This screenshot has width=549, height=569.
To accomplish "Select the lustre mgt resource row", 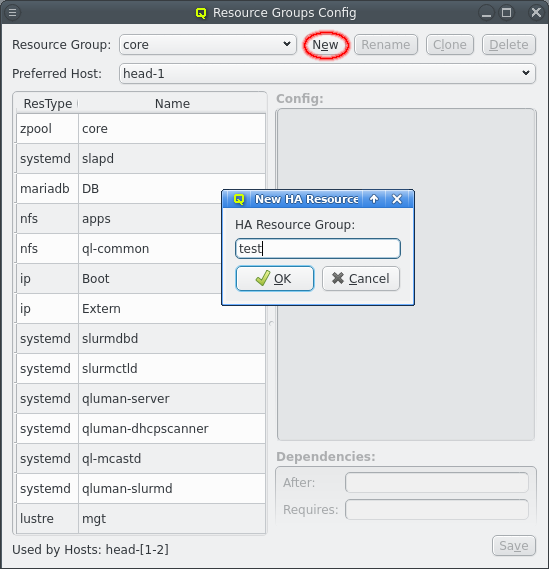I will coord(141,519).
